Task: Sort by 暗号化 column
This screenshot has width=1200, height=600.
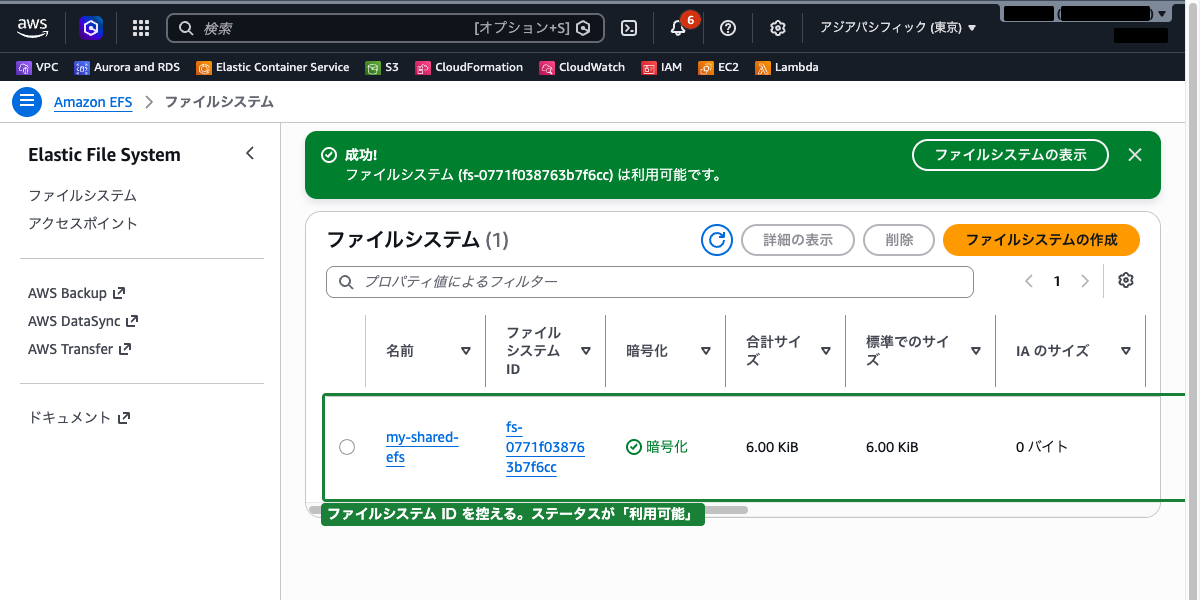Action: pyautogui.click(x=706, y=351)
